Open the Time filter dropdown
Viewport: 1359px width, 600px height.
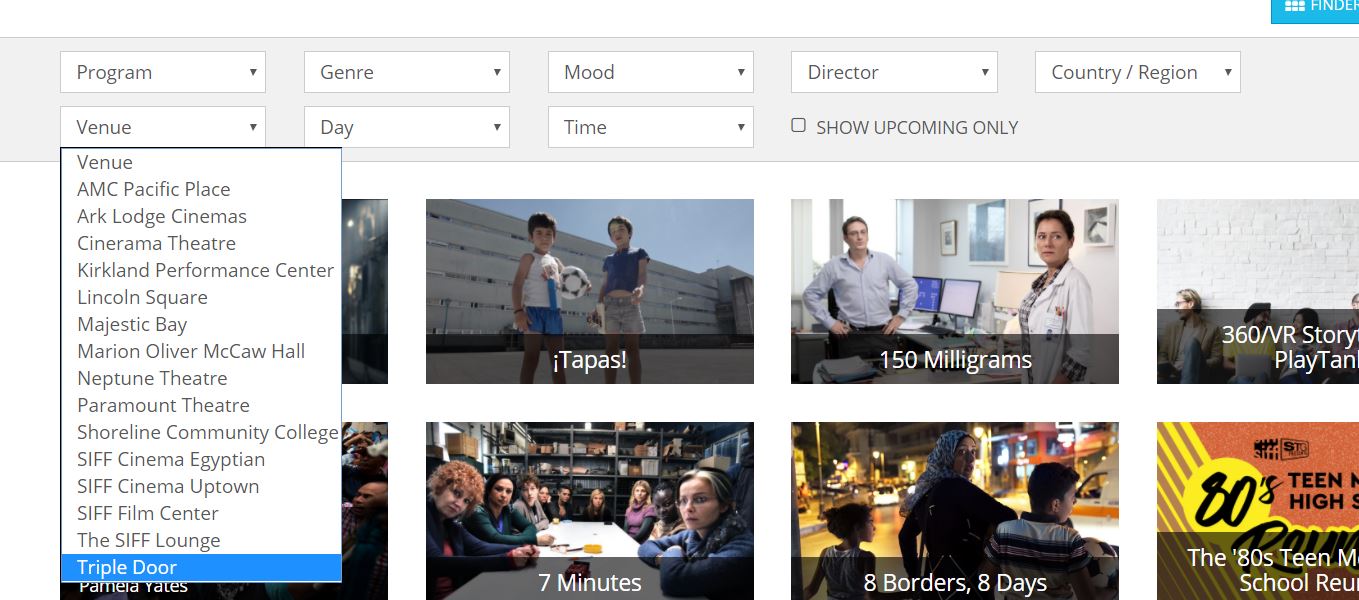tap(651, 127)
